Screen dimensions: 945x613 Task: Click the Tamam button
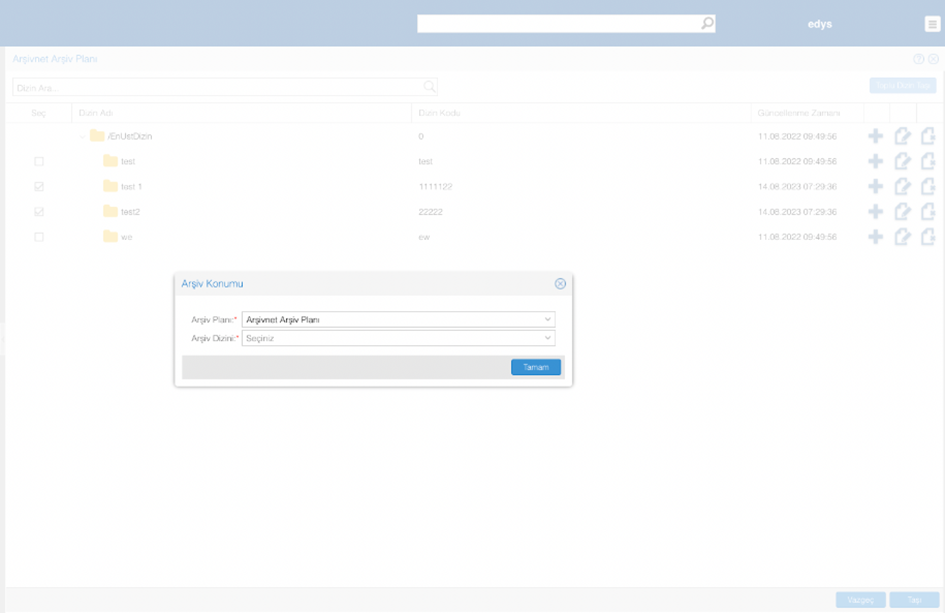click(536, 367)
